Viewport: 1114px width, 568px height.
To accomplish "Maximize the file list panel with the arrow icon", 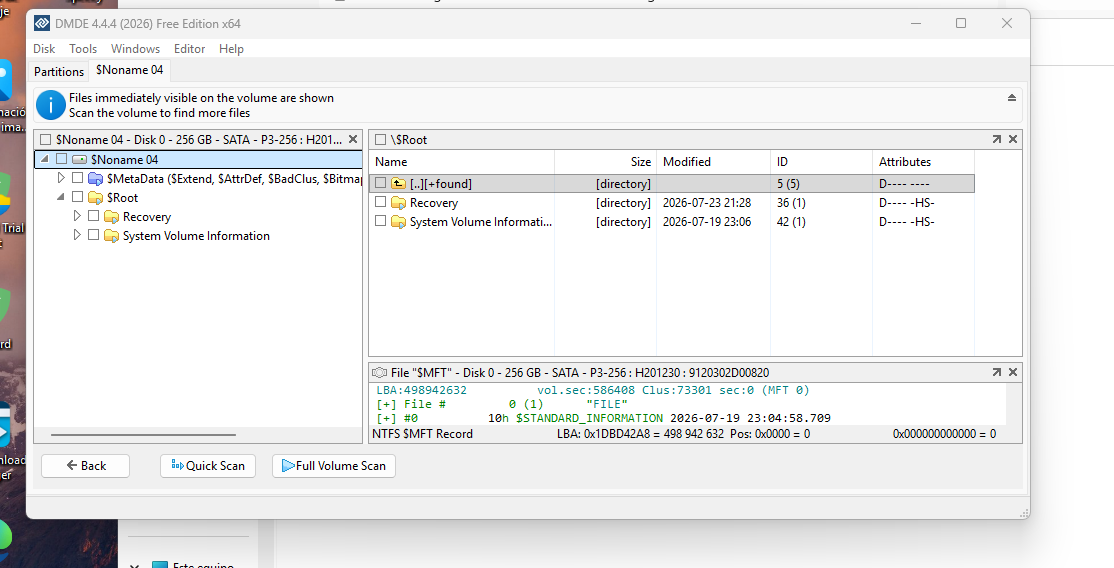I will pos(997,139).
